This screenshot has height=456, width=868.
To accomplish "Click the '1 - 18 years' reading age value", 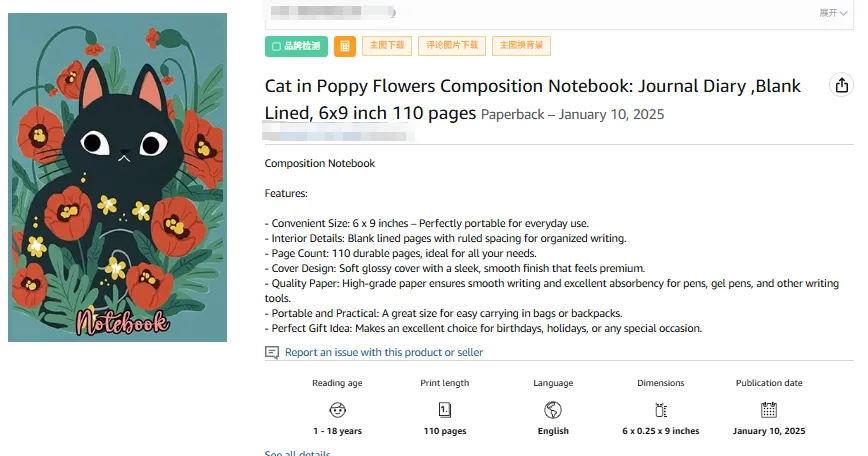I will [337, 432].
